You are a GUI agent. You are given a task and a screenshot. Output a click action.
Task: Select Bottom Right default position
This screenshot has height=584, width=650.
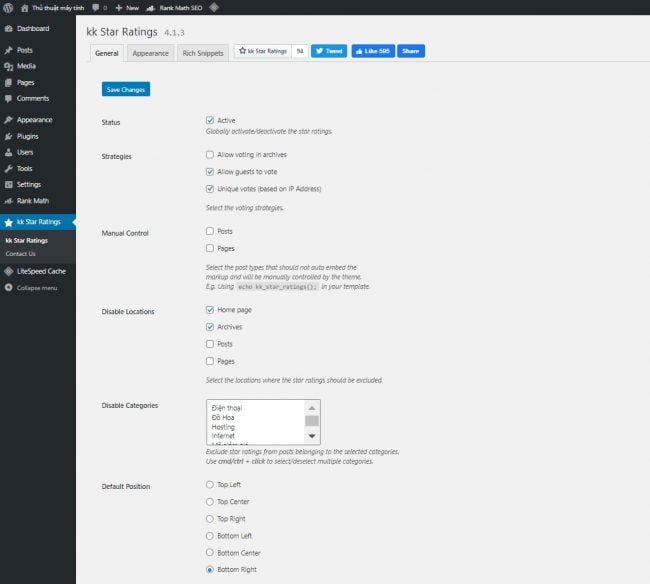[210, 569]
